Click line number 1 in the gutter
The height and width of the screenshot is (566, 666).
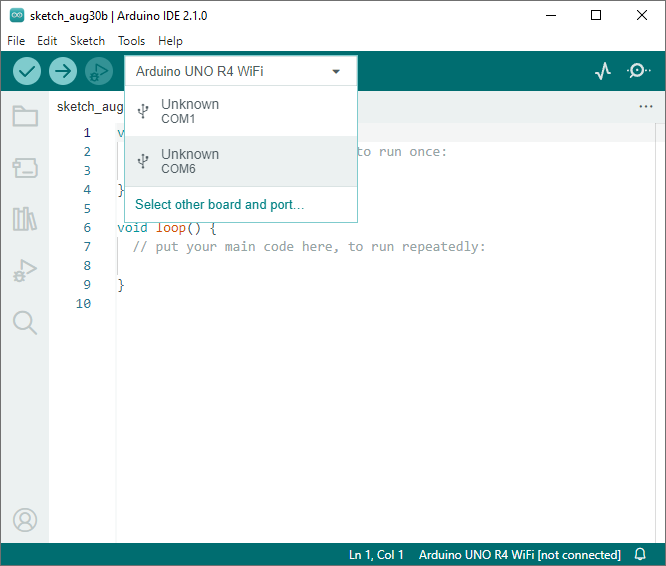[87, 133]
